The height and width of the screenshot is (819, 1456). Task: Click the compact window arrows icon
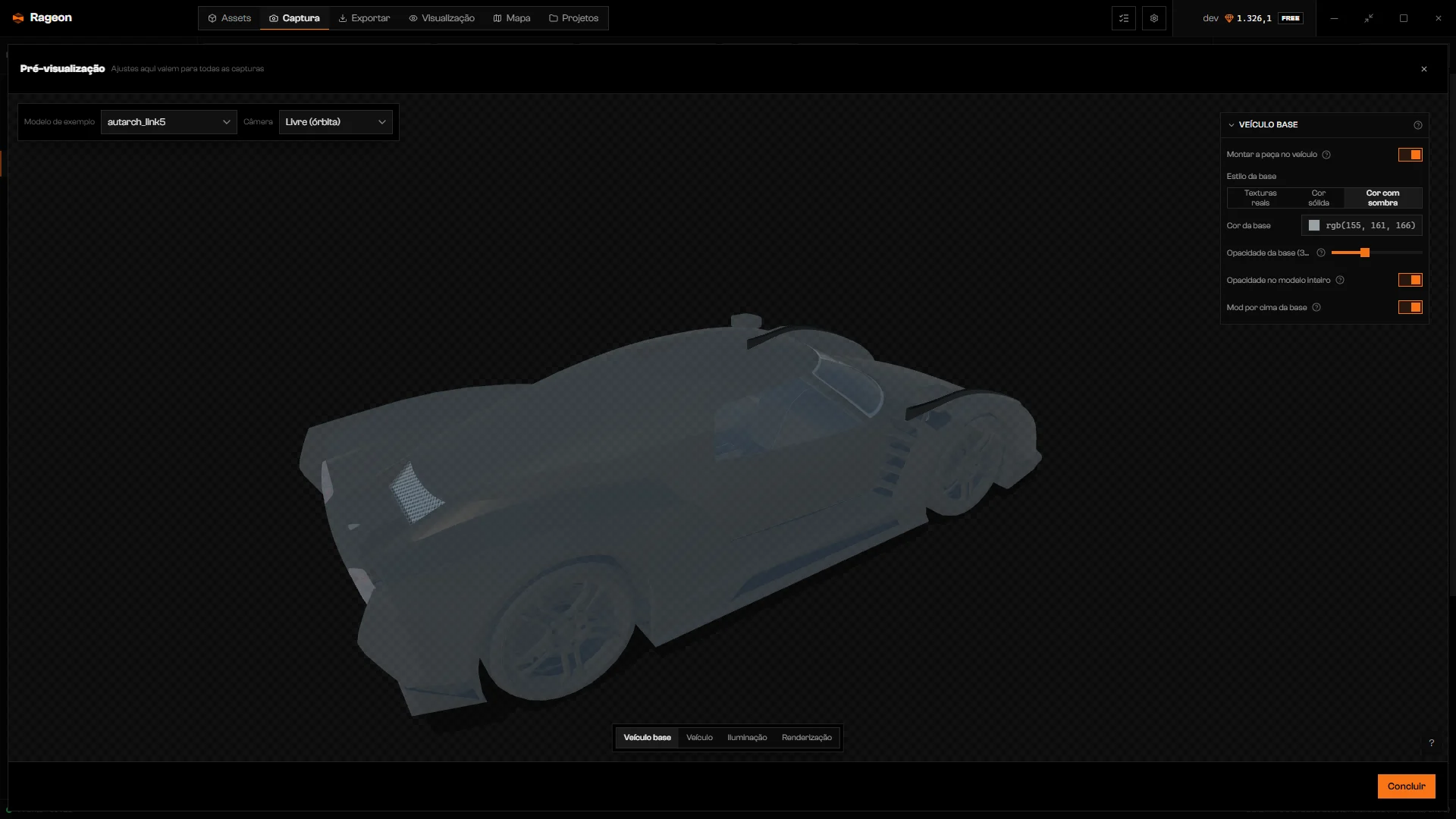[1369, 18]
